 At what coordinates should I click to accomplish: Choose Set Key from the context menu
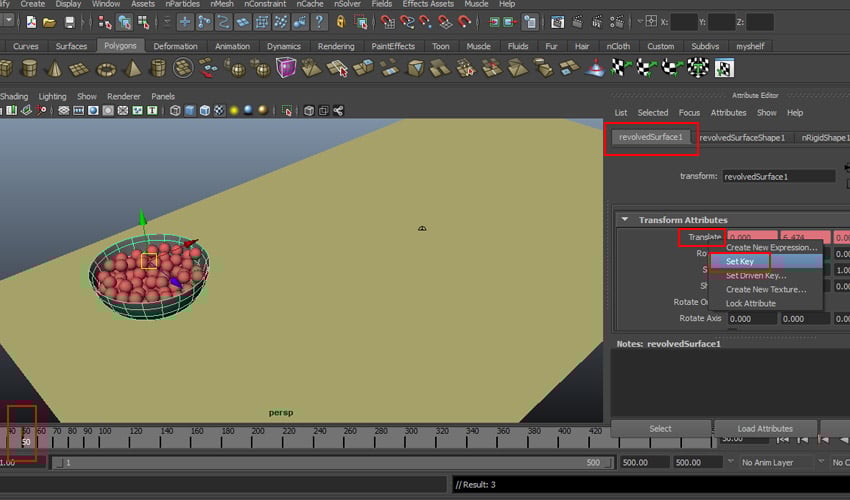tap(740, 261)
